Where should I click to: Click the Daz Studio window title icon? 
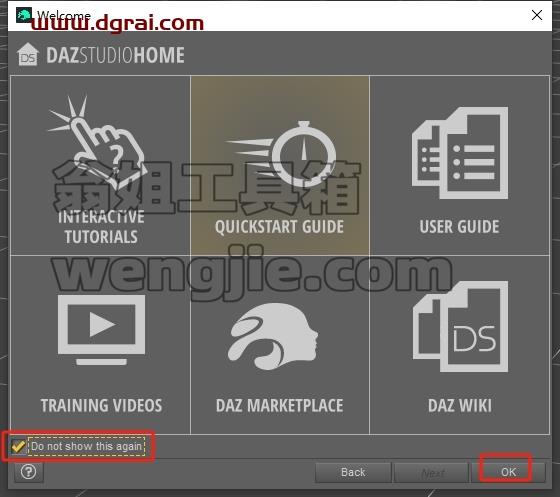click(24, 15)
